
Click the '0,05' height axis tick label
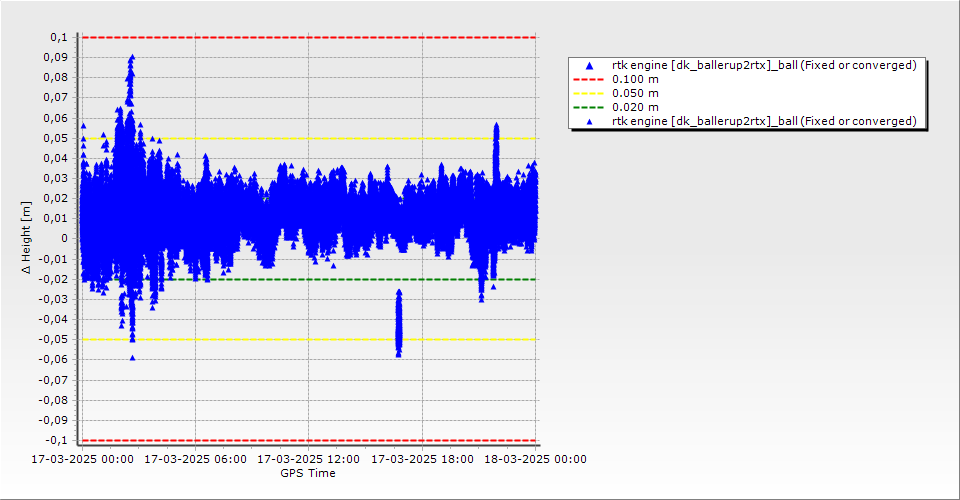(x=56, y=138)
